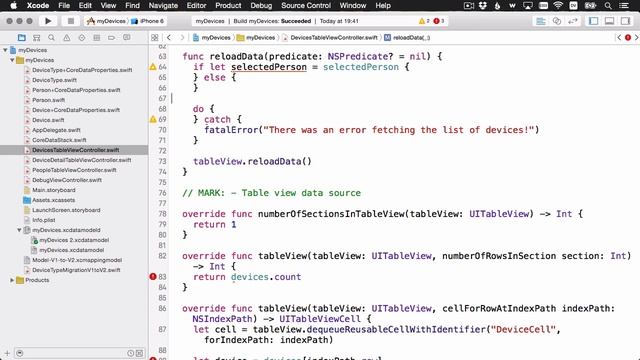The image size is (640, 360).
Task: Open the Edit menu
Action: 85,6
